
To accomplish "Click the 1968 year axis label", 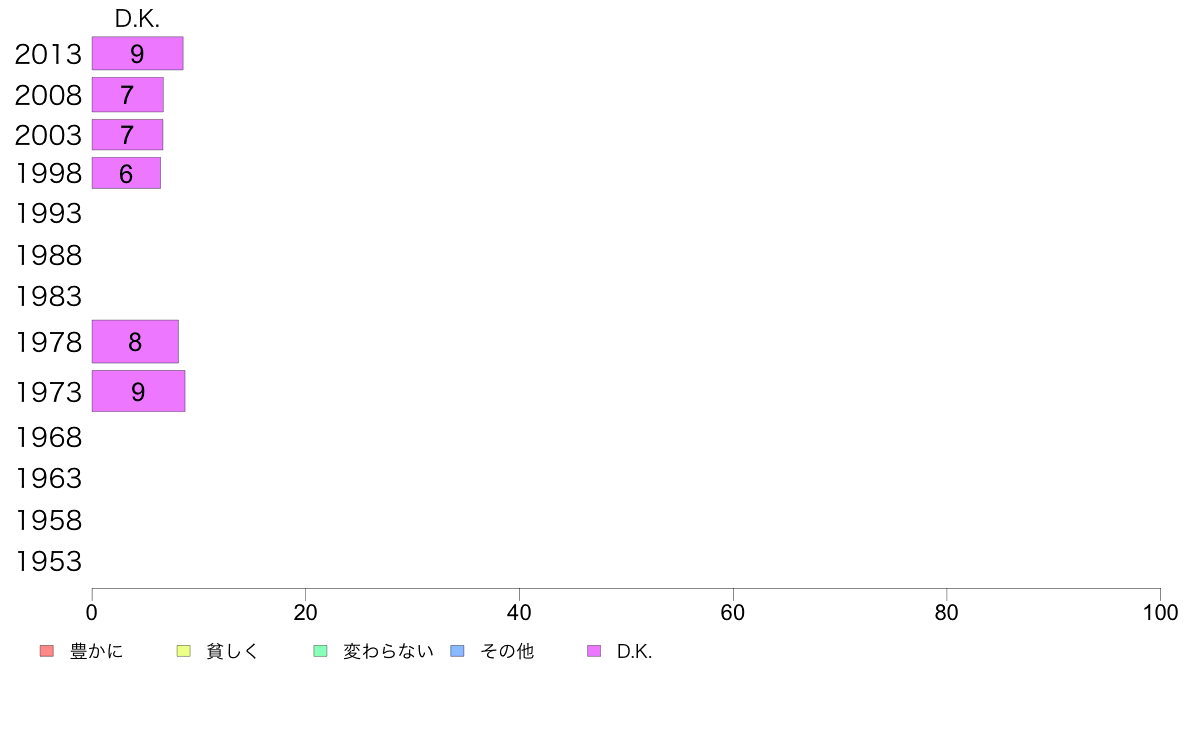I will (x=48, y=437).
